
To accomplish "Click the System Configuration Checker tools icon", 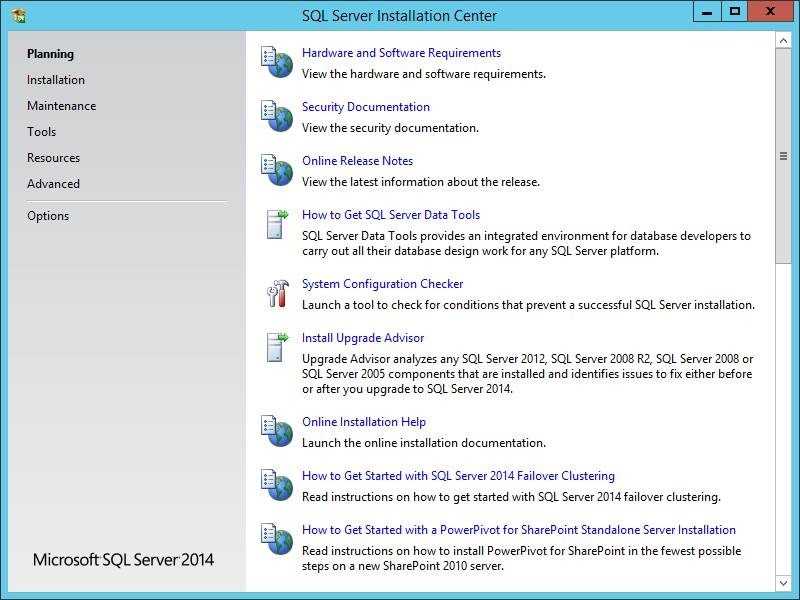I will click(278, 293).
